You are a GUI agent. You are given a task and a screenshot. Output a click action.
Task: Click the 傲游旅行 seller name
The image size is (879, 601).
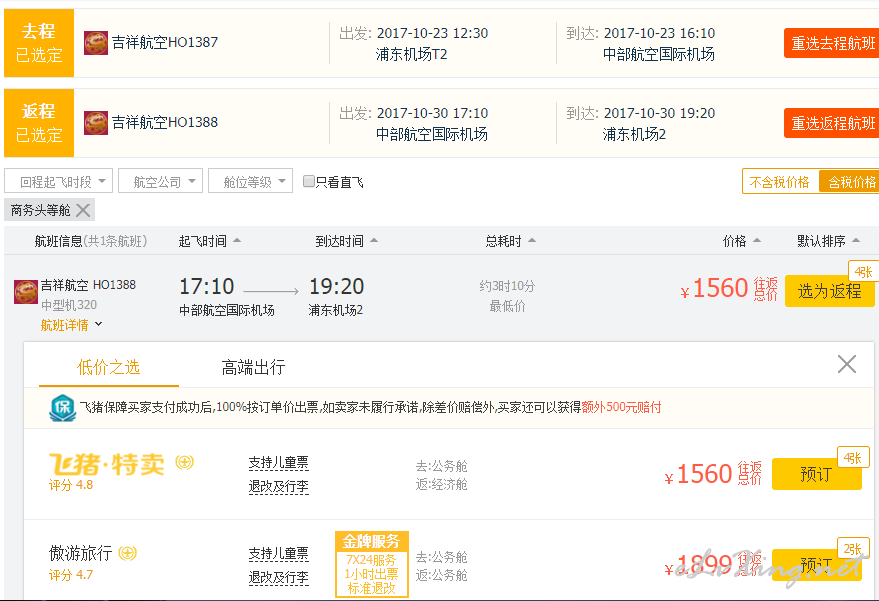80,553
